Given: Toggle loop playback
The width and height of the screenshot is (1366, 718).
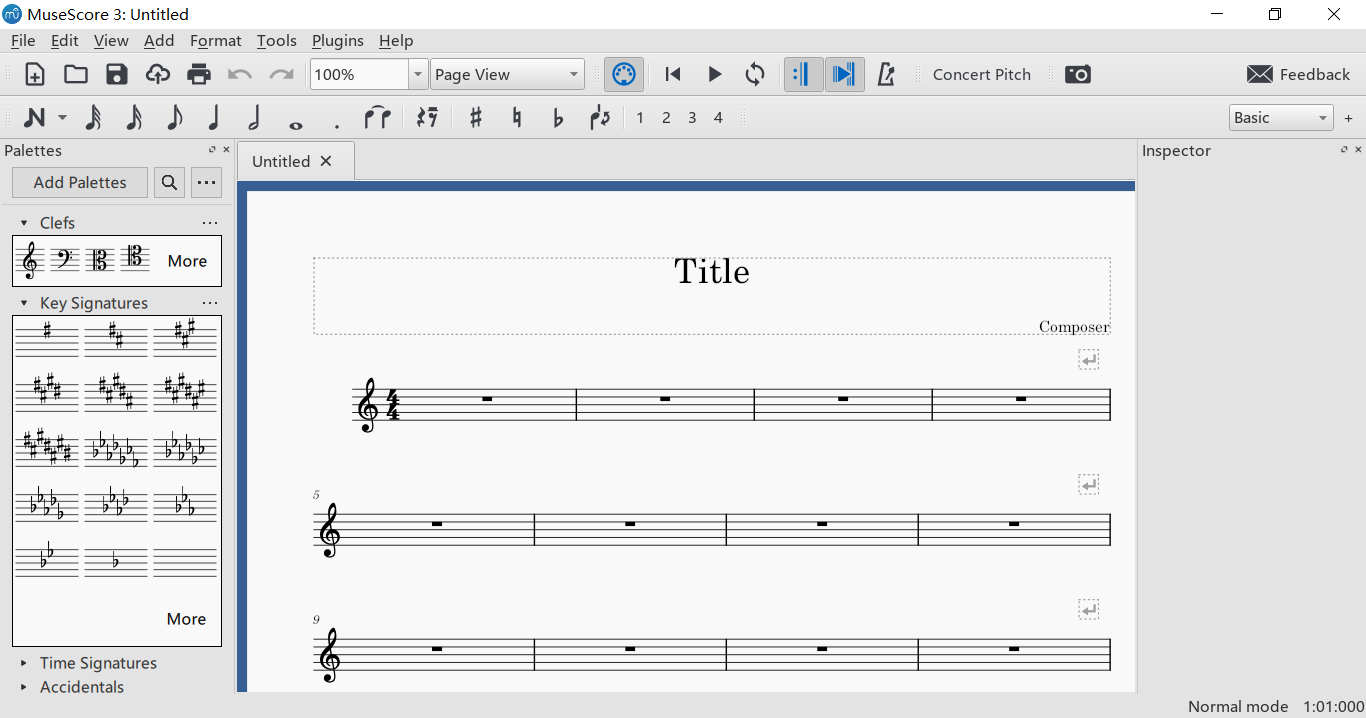Looking at the screenshot, I should pyautogui.click(x=755, y=75).
